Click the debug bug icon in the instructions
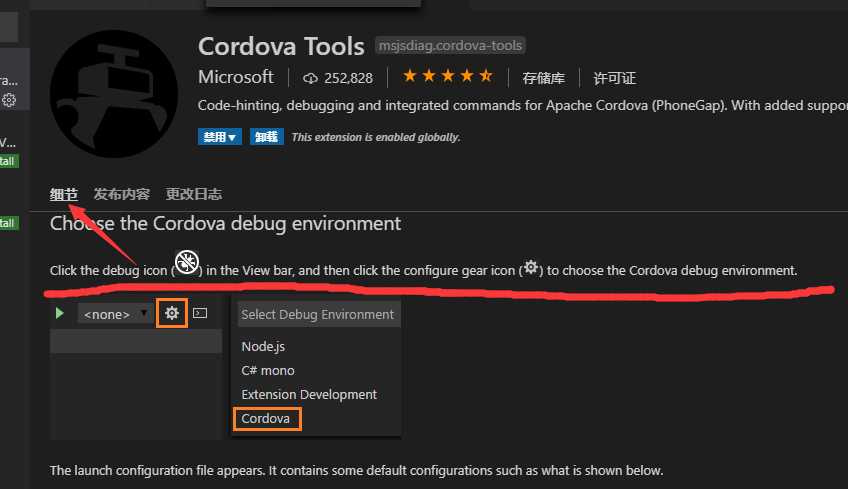 187,262
